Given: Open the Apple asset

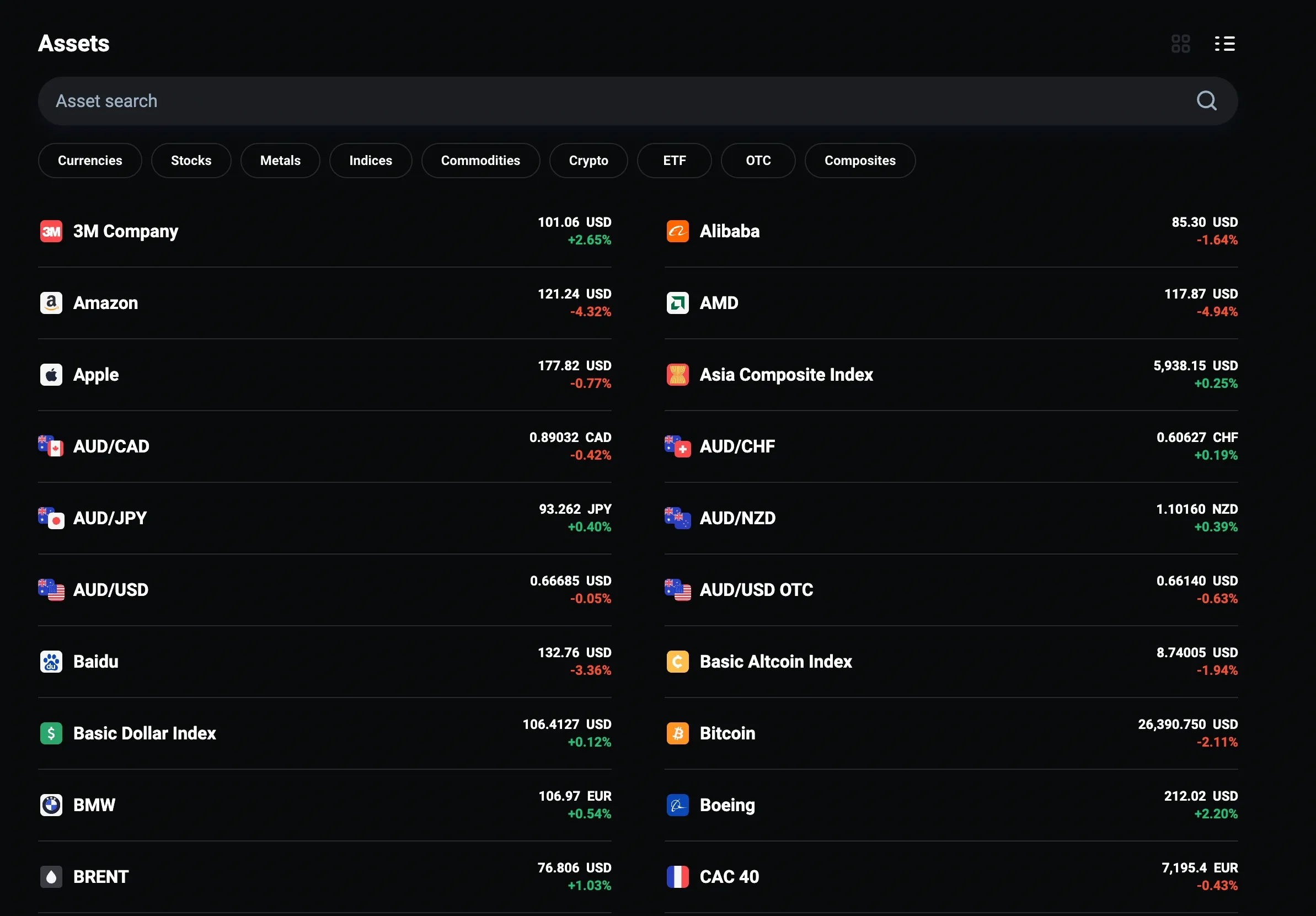Looking at the screenshot, I should 324,375.
